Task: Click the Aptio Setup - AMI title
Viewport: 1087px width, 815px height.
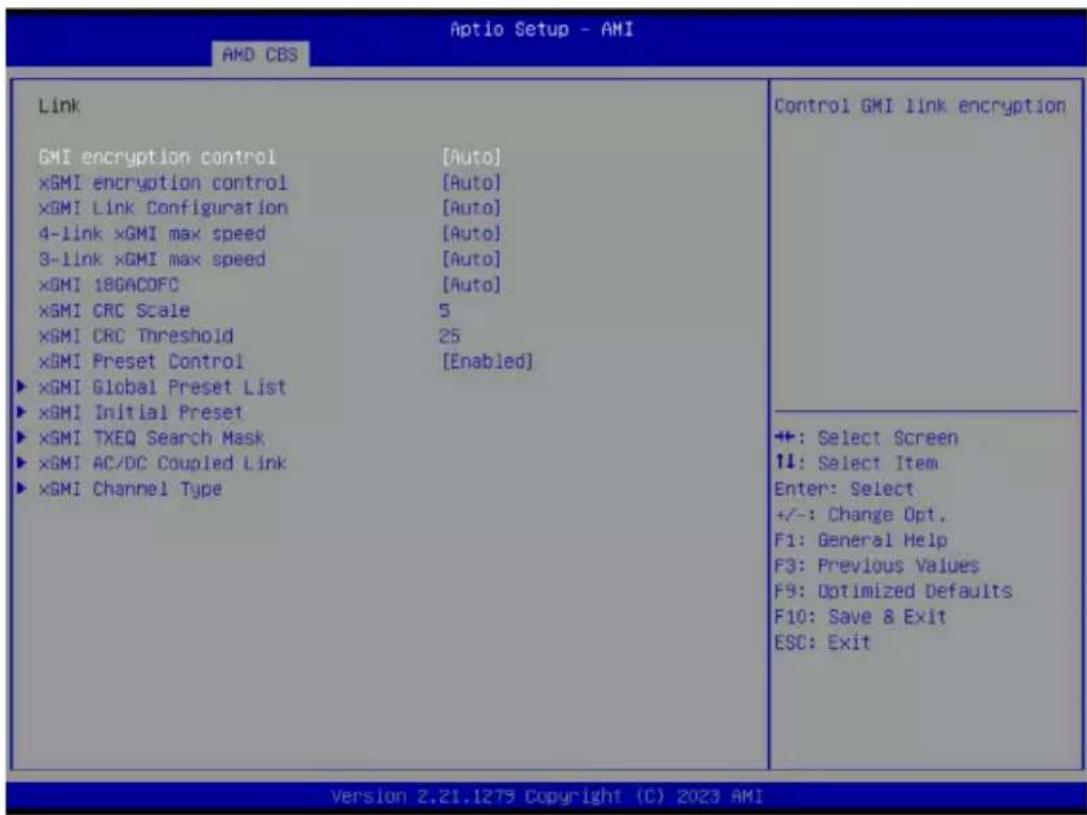Action: pos(541,29)
